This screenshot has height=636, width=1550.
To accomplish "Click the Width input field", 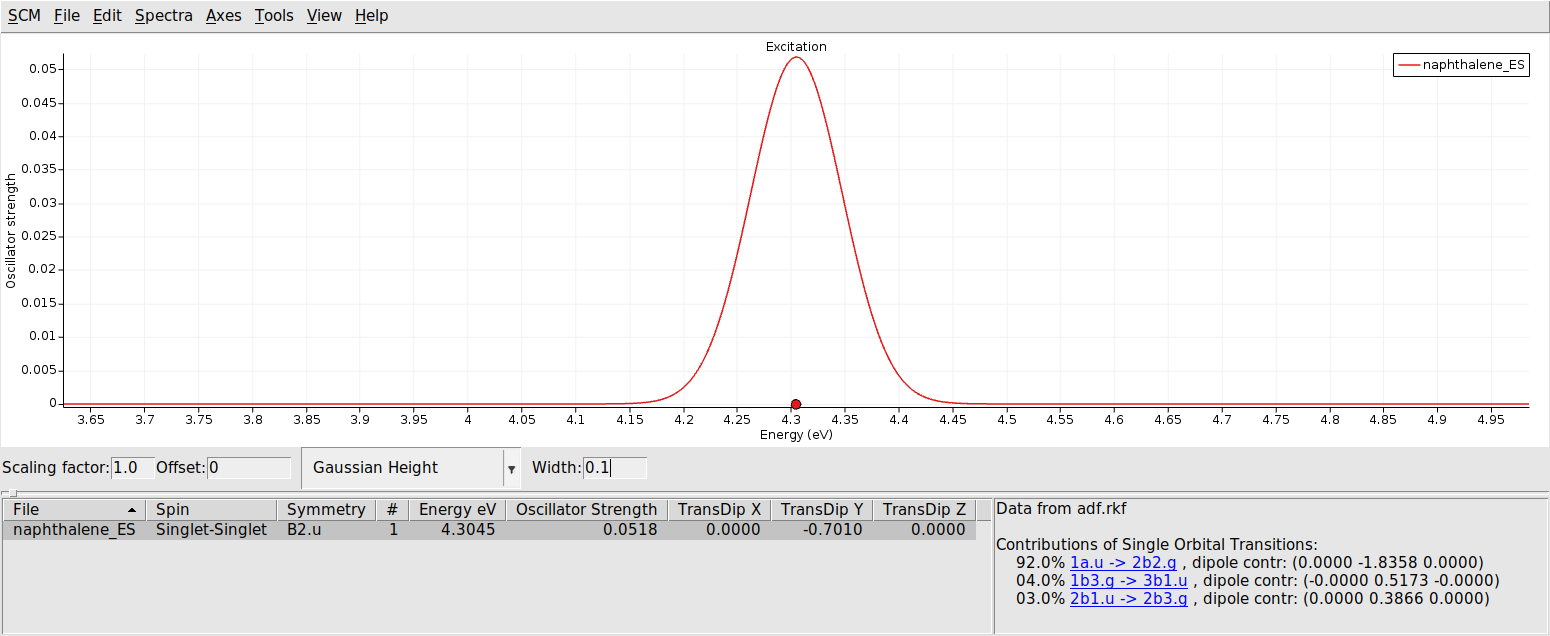I will 614,468.
